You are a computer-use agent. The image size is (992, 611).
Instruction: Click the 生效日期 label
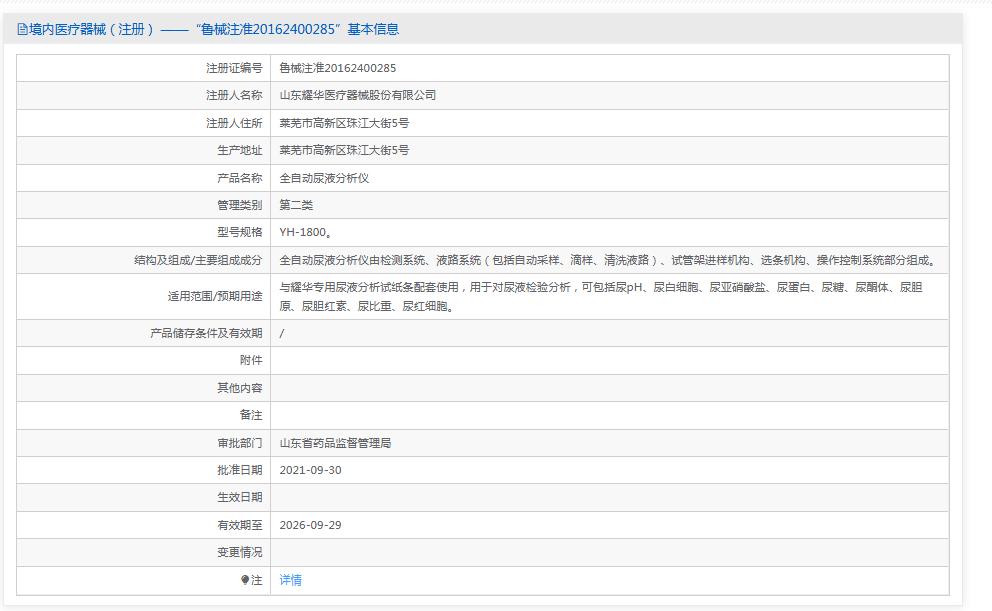coord(240,497)
